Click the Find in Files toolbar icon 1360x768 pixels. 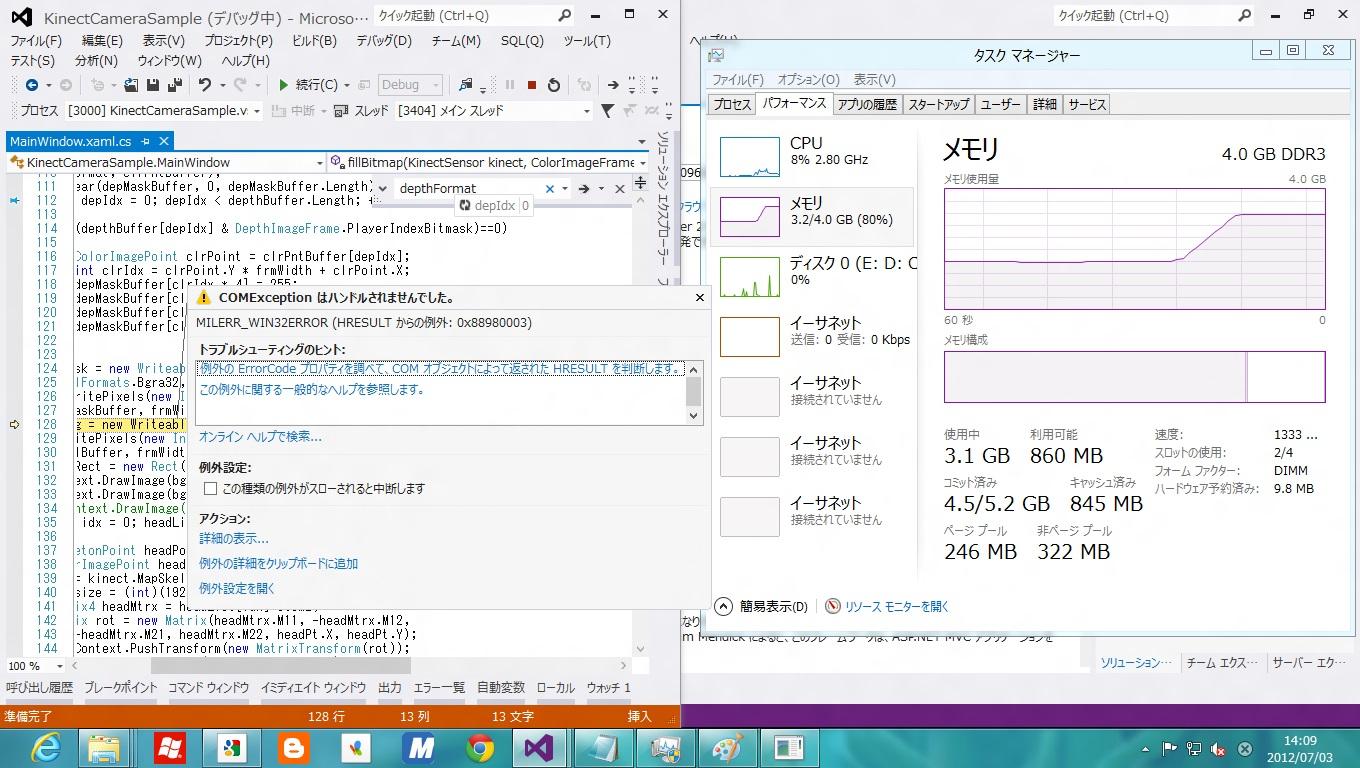(465, 85)
